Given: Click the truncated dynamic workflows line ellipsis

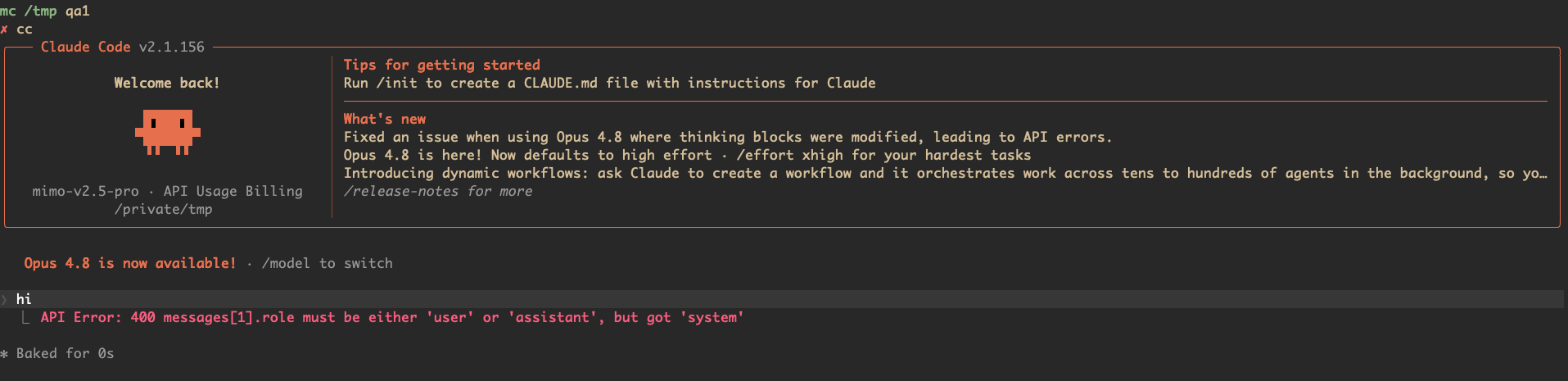Looking at the screenshot, I should [x=1543, y=173].
